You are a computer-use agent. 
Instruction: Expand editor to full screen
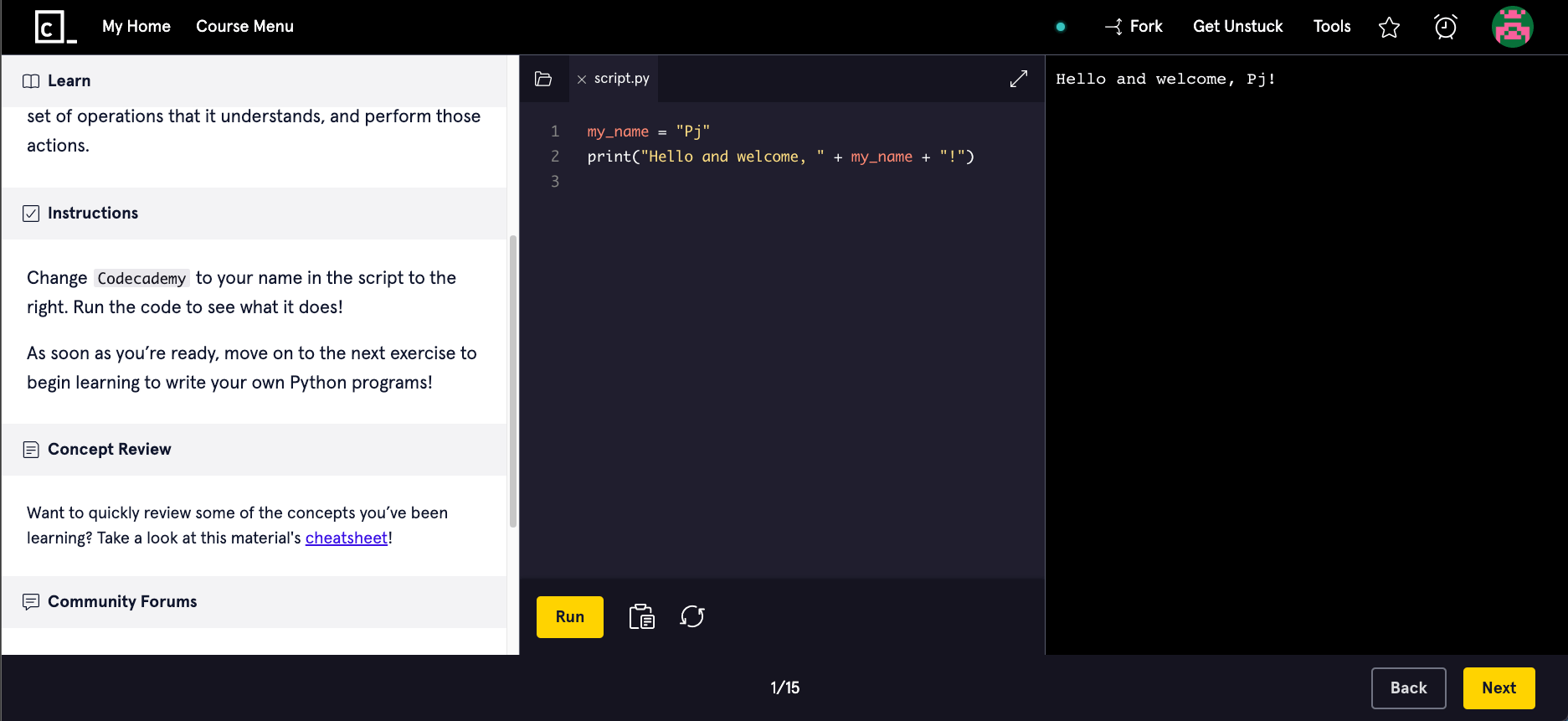(x=1019, y=79)
